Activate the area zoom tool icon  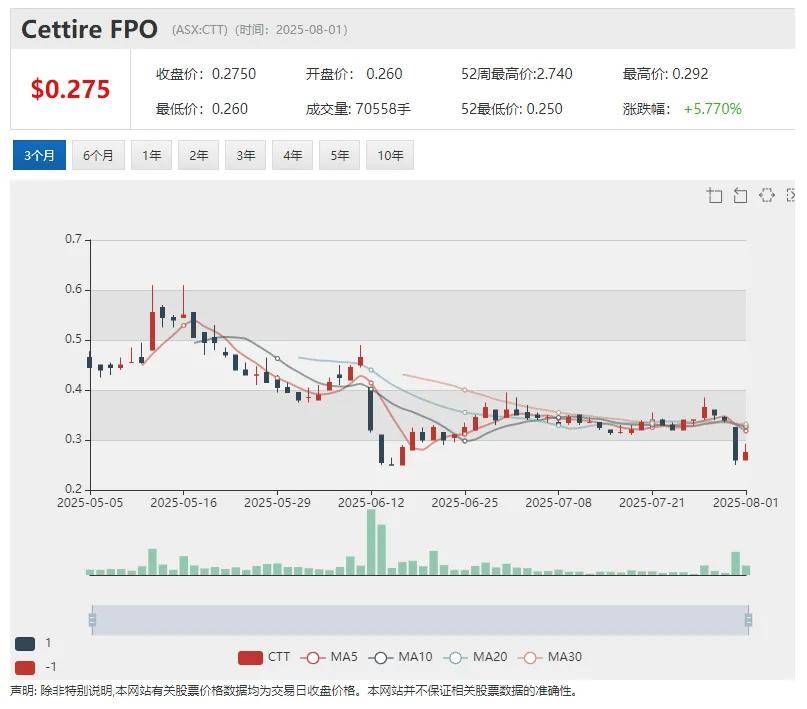tap(714, 195)
